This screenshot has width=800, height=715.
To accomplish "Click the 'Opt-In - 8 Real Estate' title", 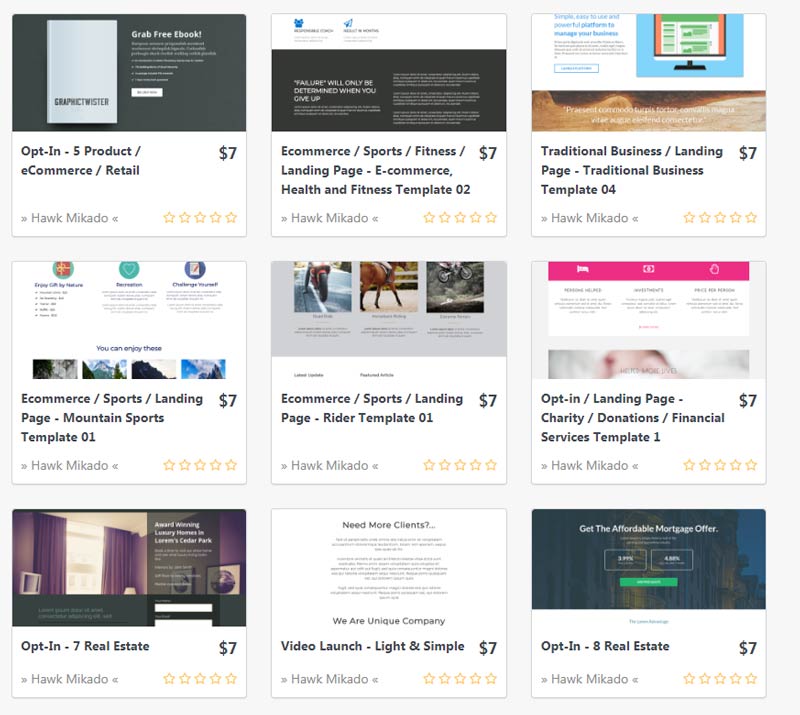I will [x=605, y=646].
